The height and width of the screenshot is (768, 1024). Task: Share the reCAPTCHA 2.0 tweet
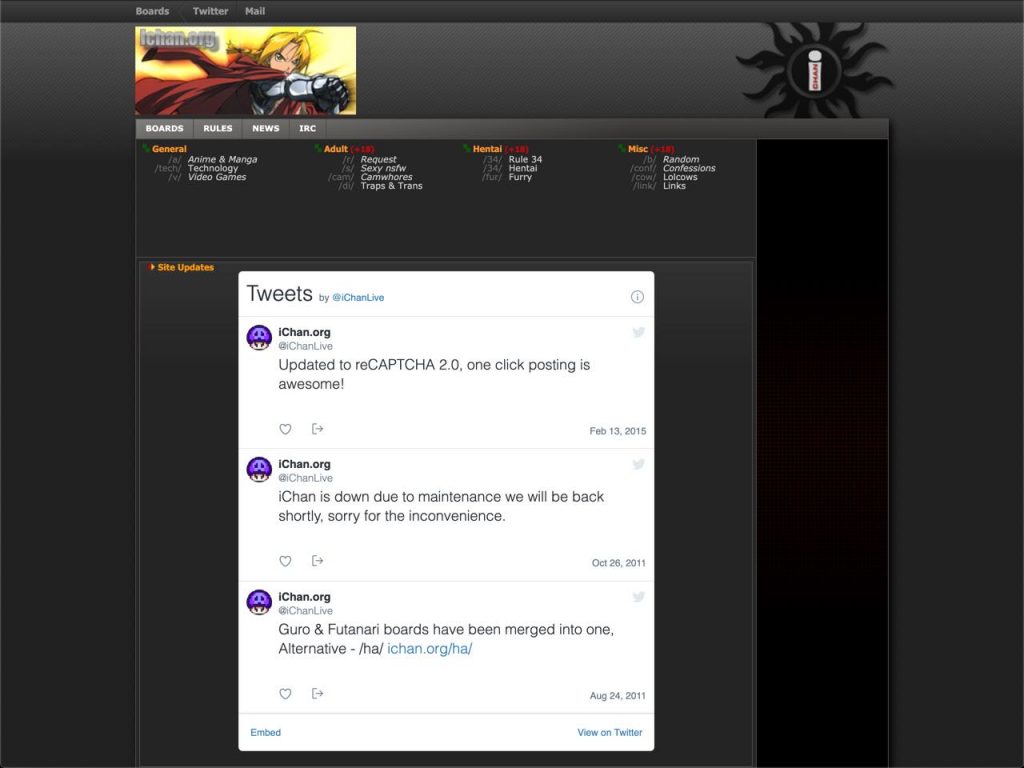317,429
